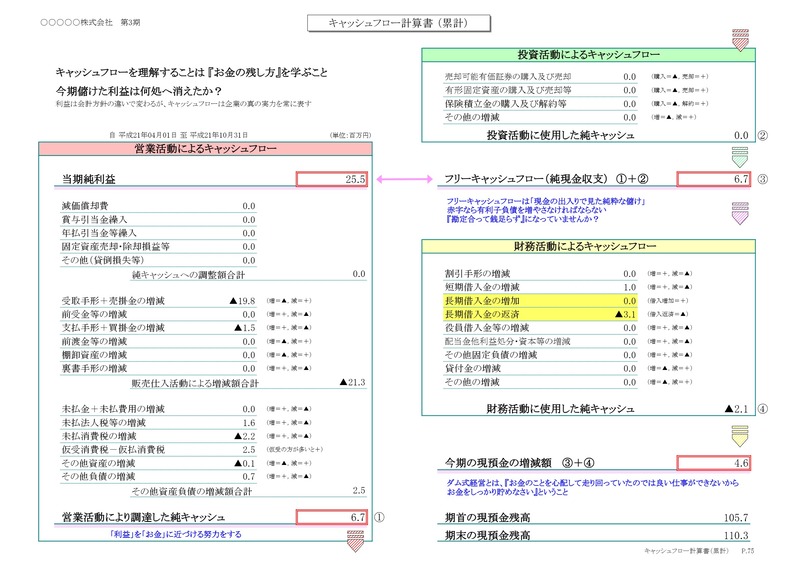Screen dimensions: 799x565
Task: Click the 今期の現預金の増減額 value 4.6
Action: [713, 463]
